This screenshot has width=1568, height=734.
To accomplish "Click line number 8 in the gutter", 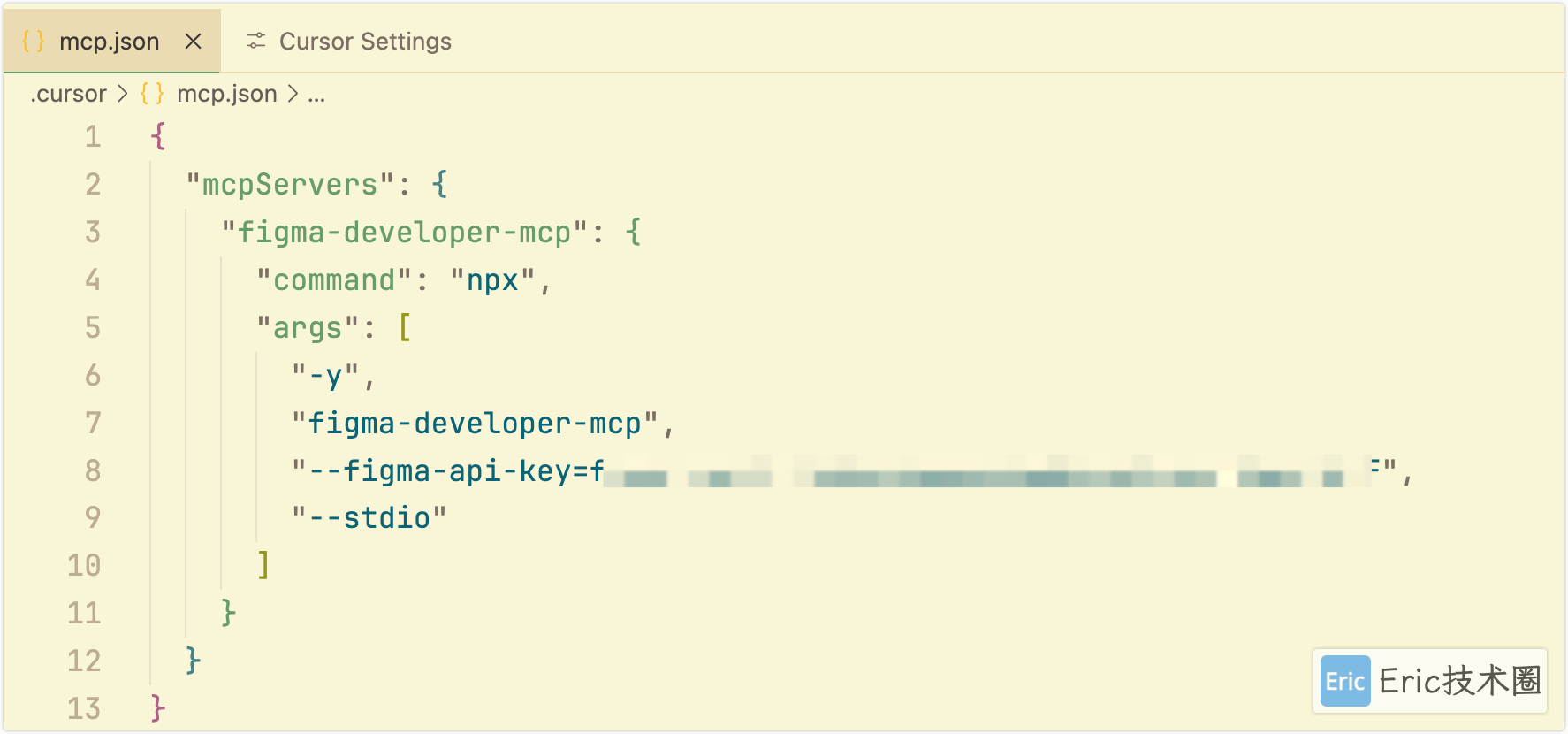I will click(x=93, y=470).
